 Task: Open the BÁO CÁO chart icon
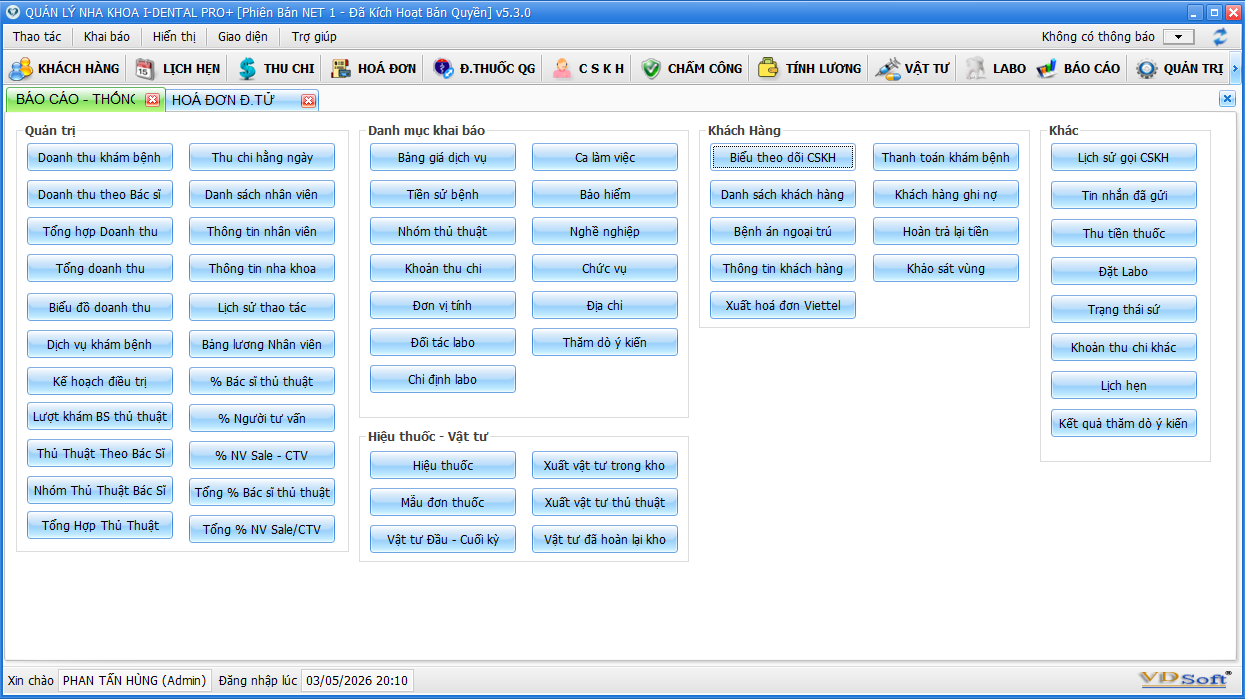(x=1047, y=69)
